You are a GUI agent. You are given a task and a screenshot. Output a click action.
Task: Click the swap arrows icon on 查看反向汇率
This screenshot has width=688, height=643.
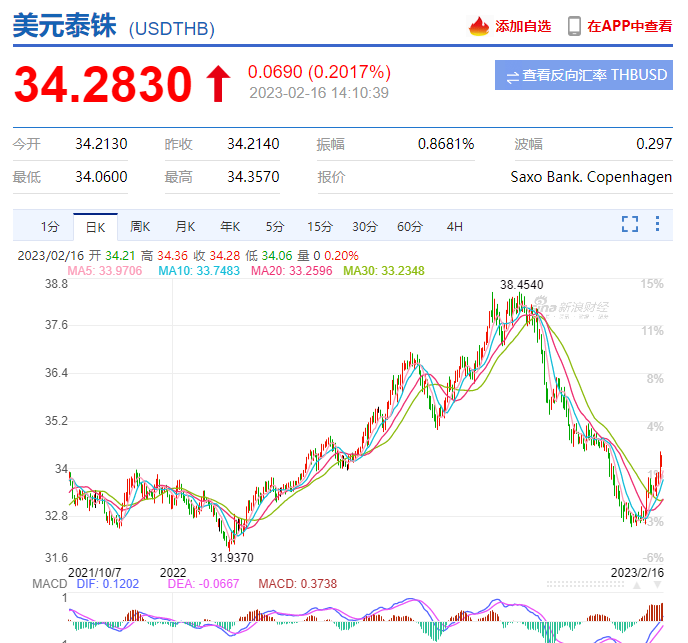(512, 76)
